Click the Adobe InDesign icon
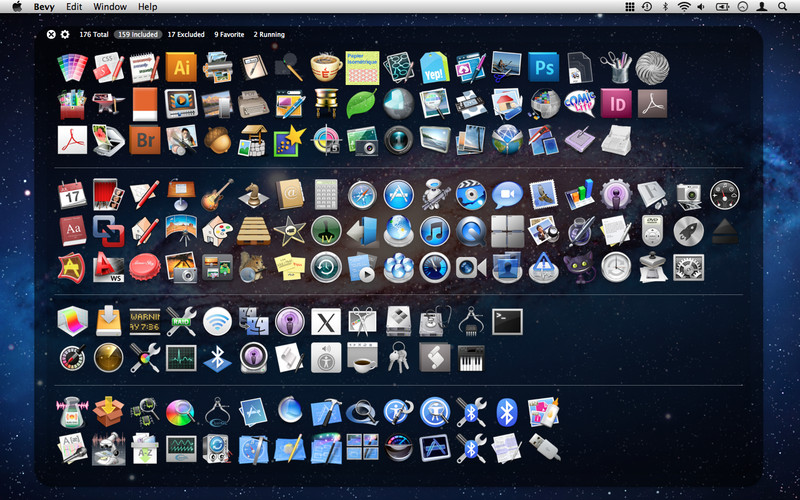 tap(619, 102)
